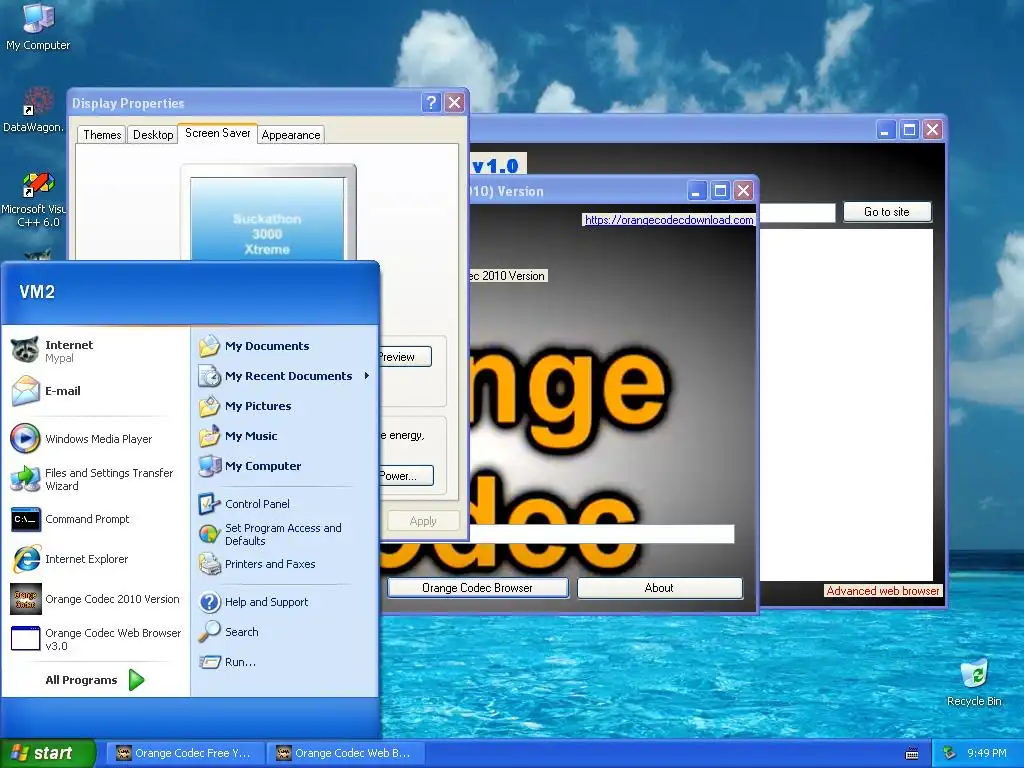Click the Orange Codec Browser button

pos(477,588)
